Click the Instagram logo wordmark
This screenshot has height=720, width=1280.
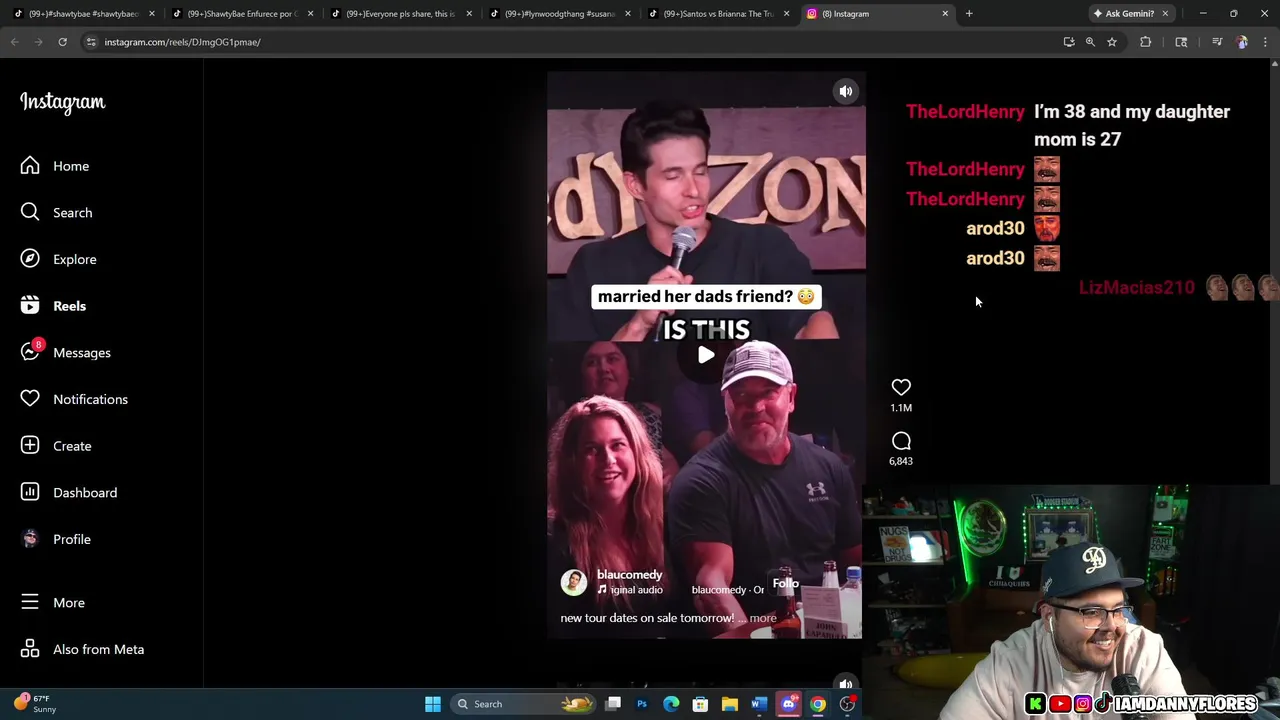tap(62, 102)
